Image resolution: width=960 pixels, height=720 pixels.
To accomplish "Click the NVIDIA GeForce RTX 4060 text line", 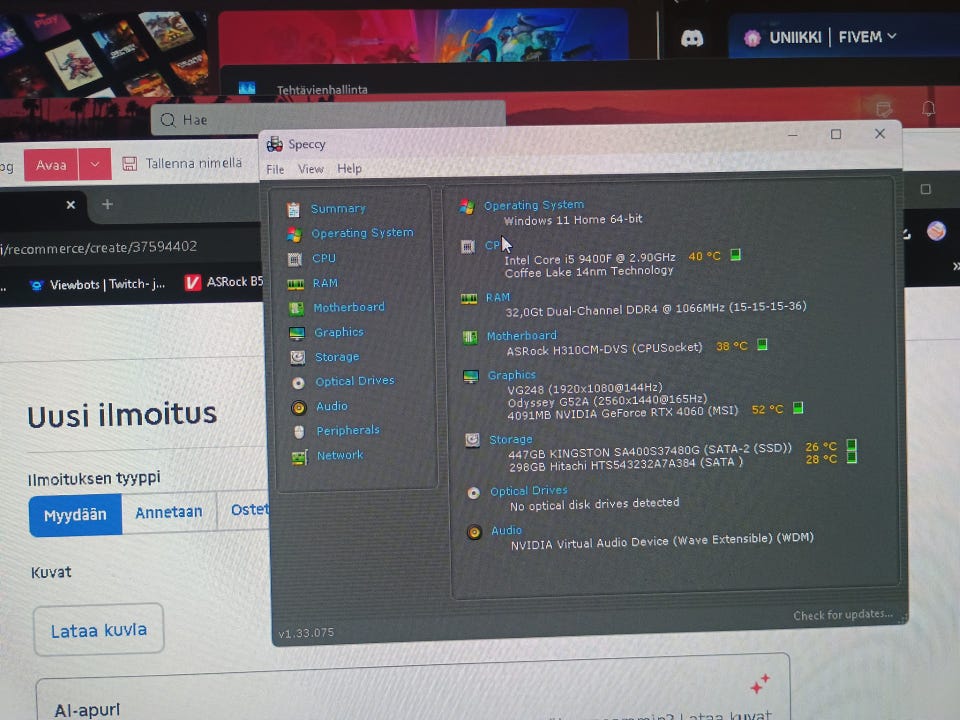I will point(623,412).
